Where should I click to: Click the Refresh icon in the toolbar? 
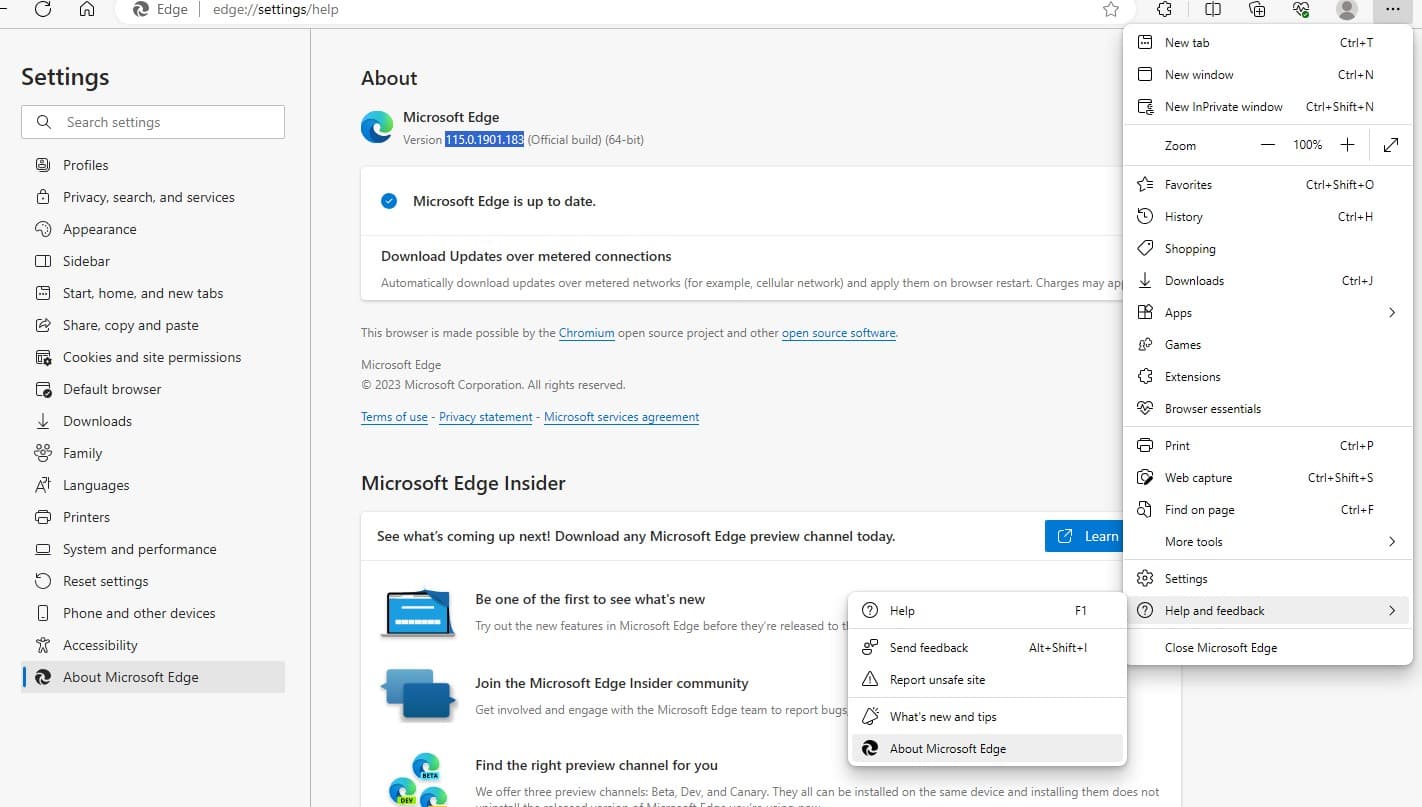click(42, 10)
